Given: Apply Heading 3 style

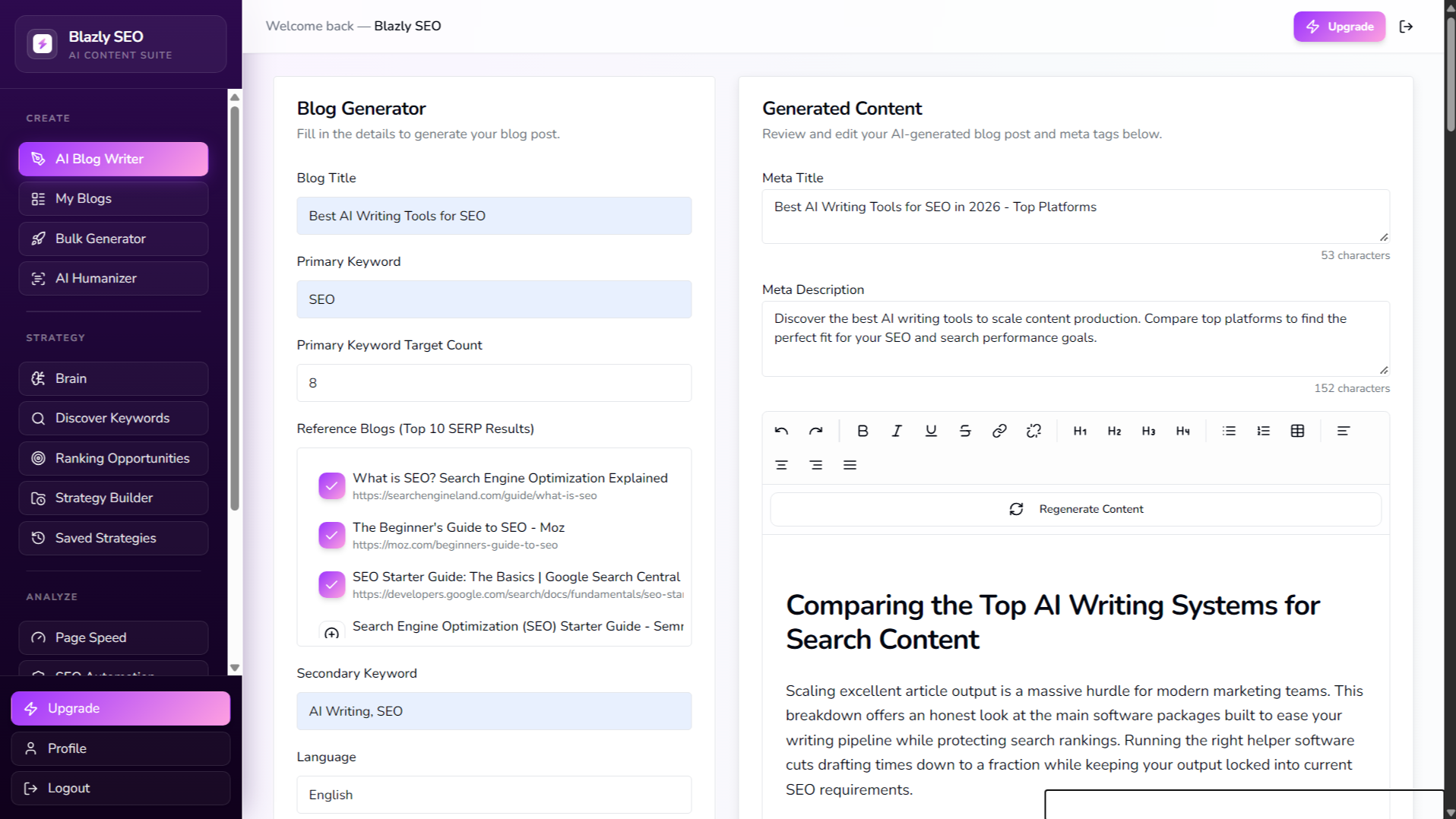Looking at the screenshot, I should pos(1148,431).
